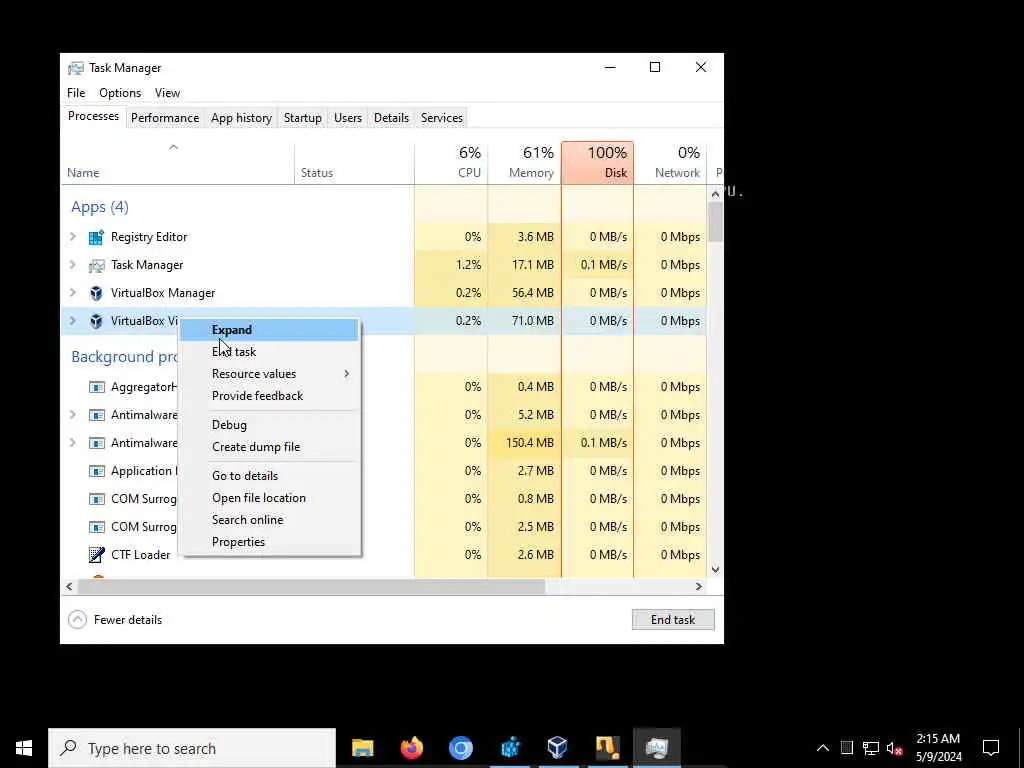Click the taskbar search box
Screen dimensions: 1024x768
[x=192, y=748]
